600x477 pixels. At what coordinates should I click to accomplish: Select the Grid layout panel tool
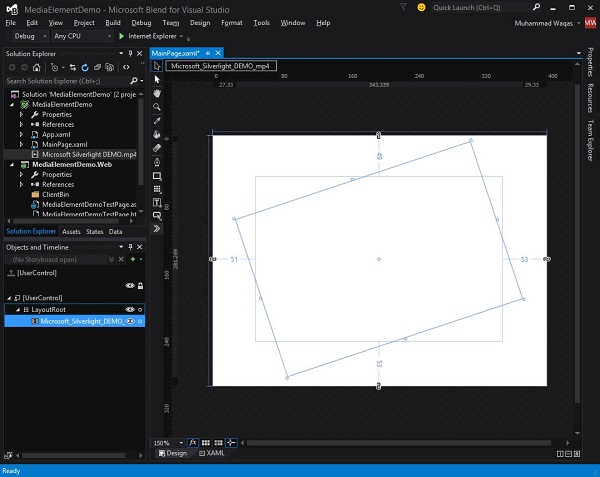click(x=157, y=188)
